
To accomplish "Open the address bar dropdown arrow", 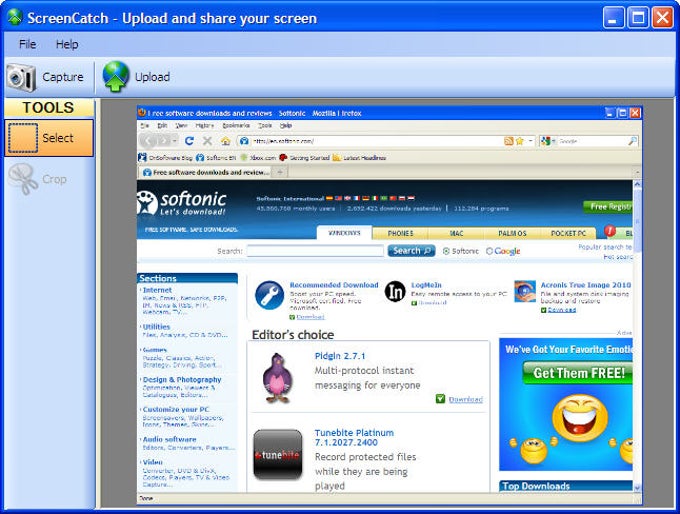I will [x=530, y=141].
